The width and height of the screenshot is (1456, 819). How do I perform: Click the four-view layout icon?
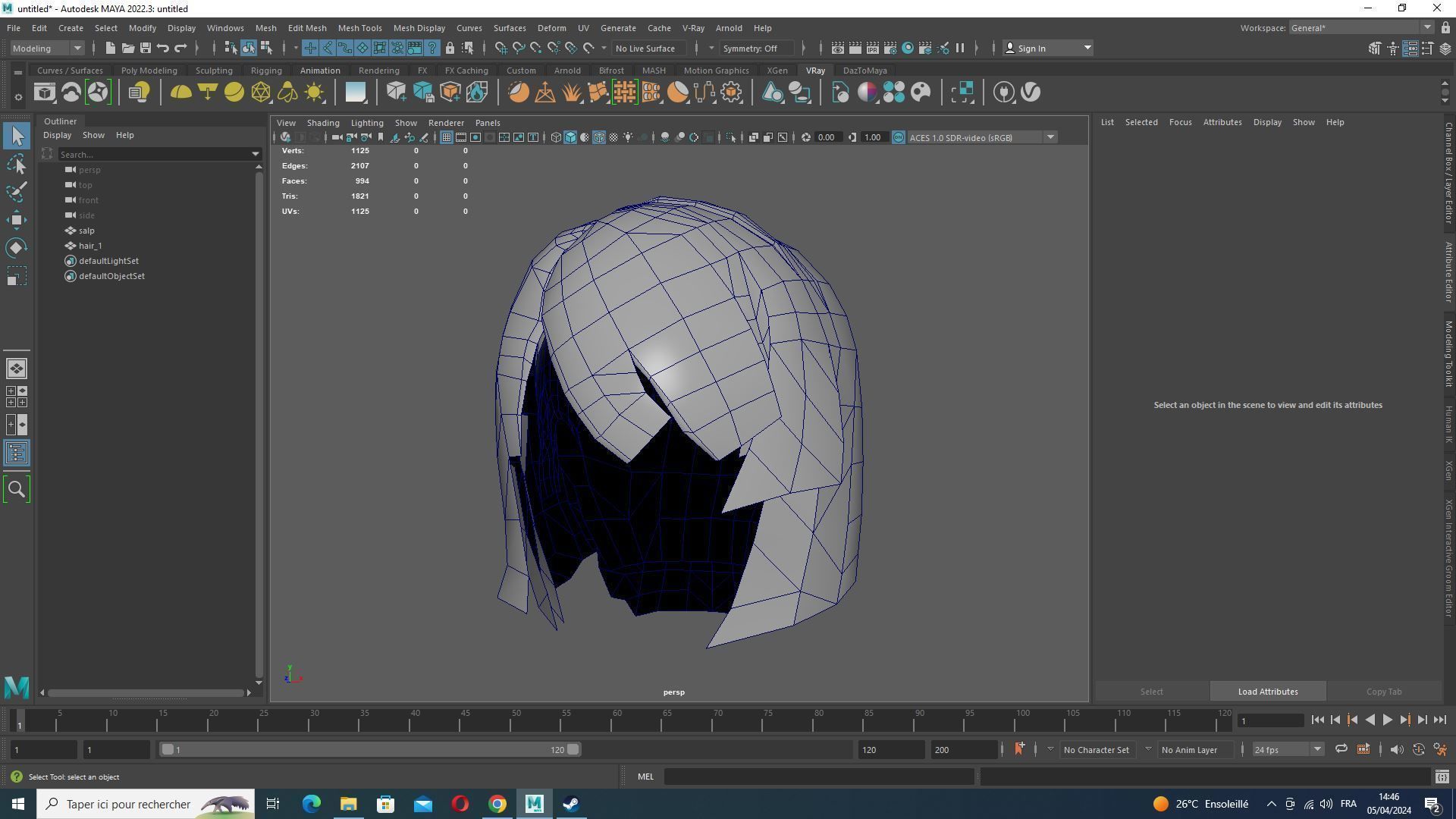click(x=17, y=397)
